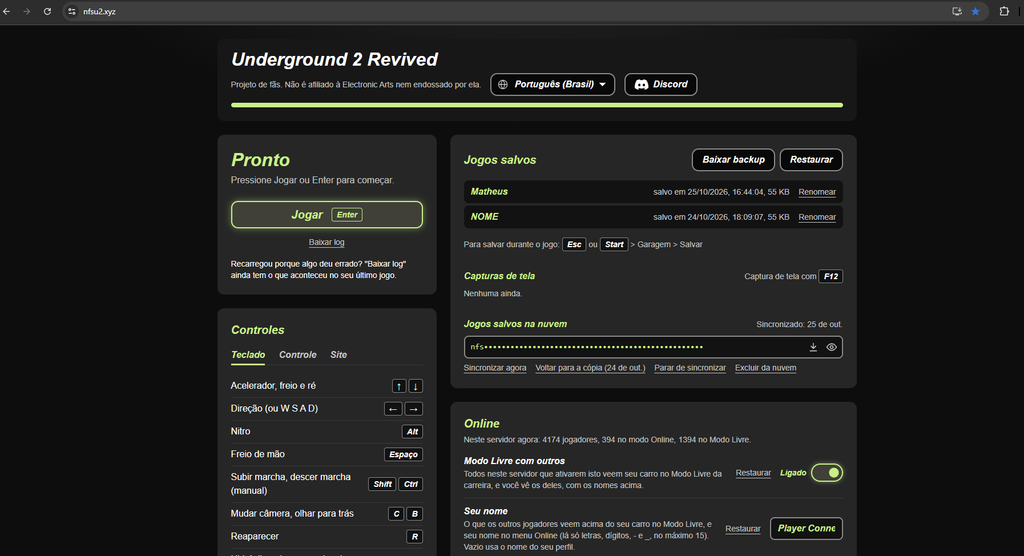Go back with the browser back arrow

tap(7, 11)
